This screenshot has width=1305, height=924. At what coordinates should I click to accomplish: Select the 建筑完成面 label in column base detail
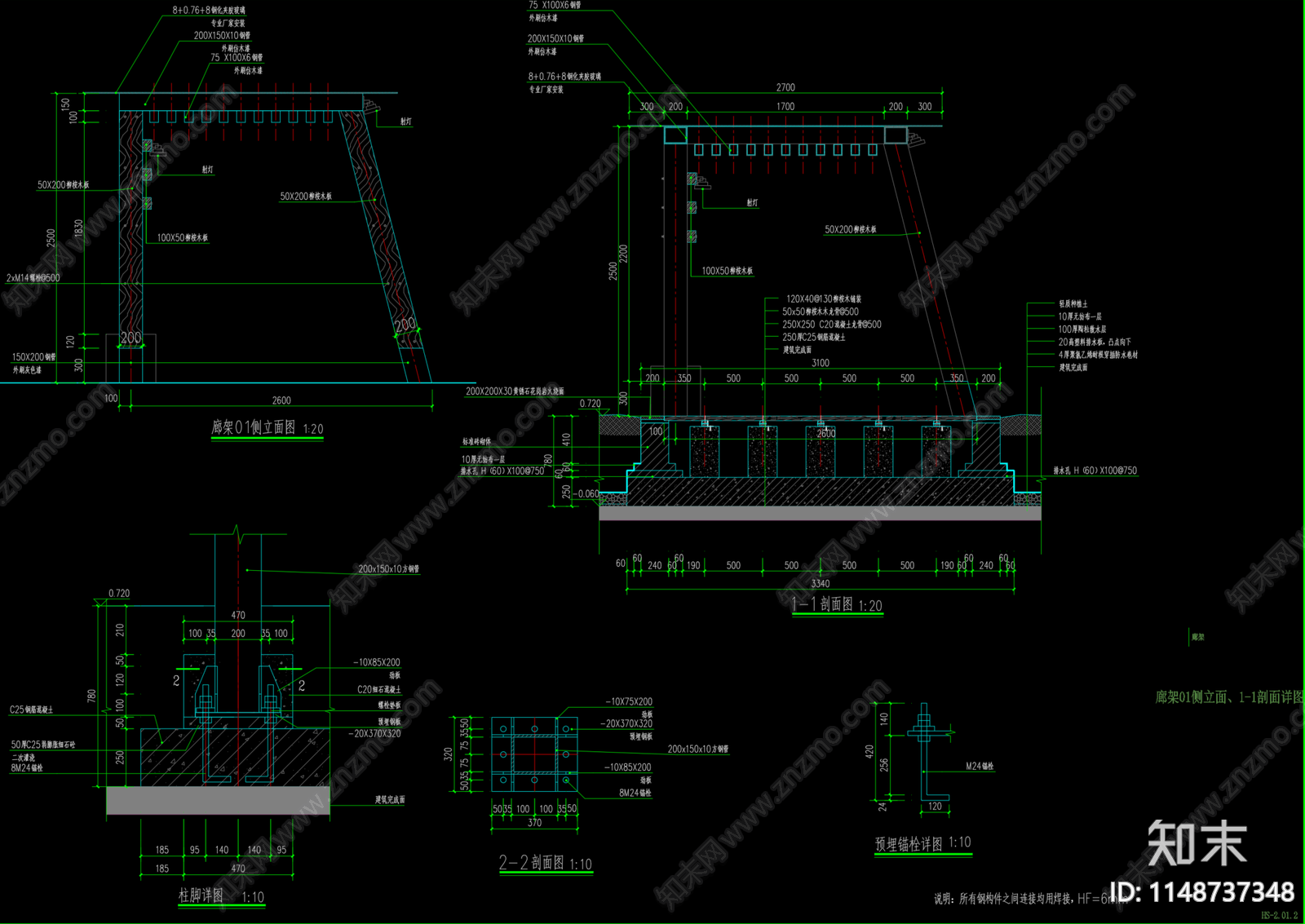[390, 800]
